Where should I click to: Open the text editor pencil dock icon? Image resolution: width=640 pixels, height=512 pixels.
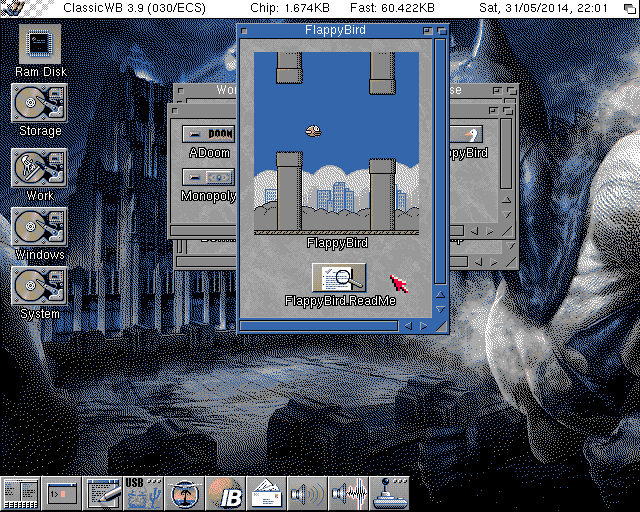pos(102,493)
